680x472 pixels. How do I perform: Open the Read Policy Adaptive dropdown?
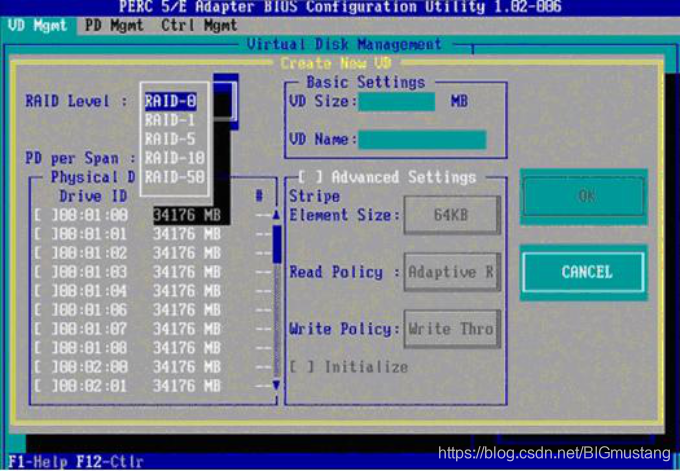(x=452, y=272)
